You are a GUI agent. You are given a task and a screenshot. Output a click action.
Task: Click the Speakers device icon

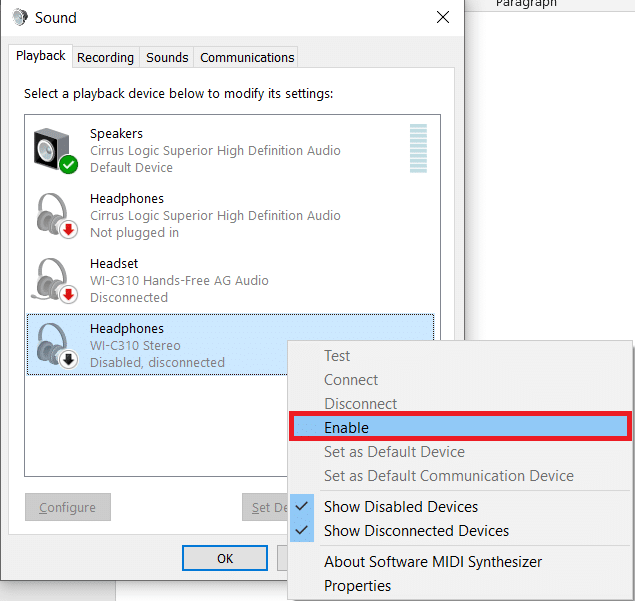[x=54, y=150]
